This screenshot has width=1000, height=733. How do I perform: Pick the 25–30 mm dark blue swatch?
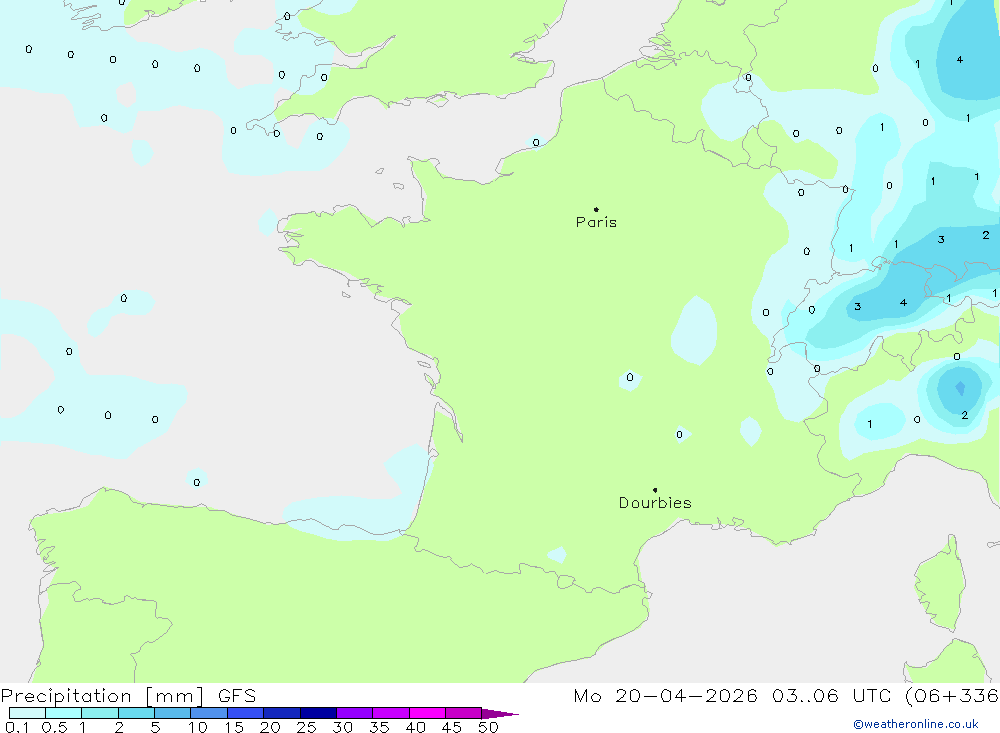(318, 713)
